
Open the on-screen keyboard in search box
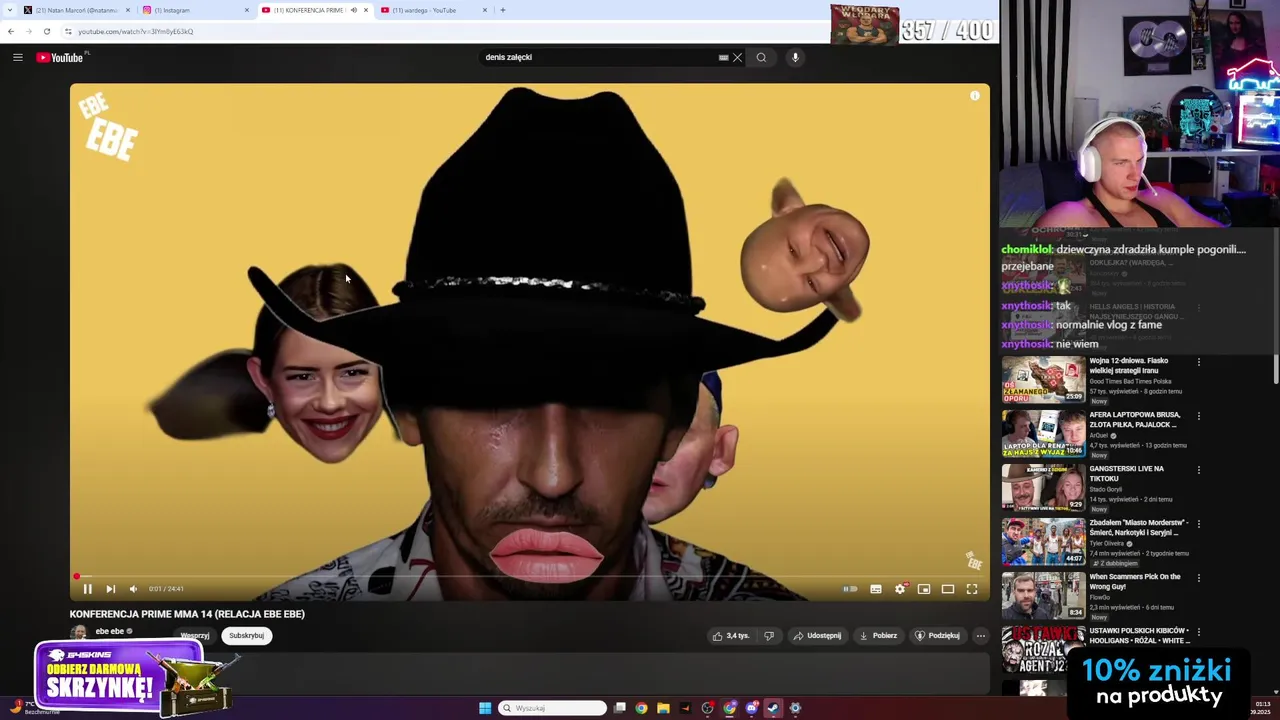click(x=723, y=57)
